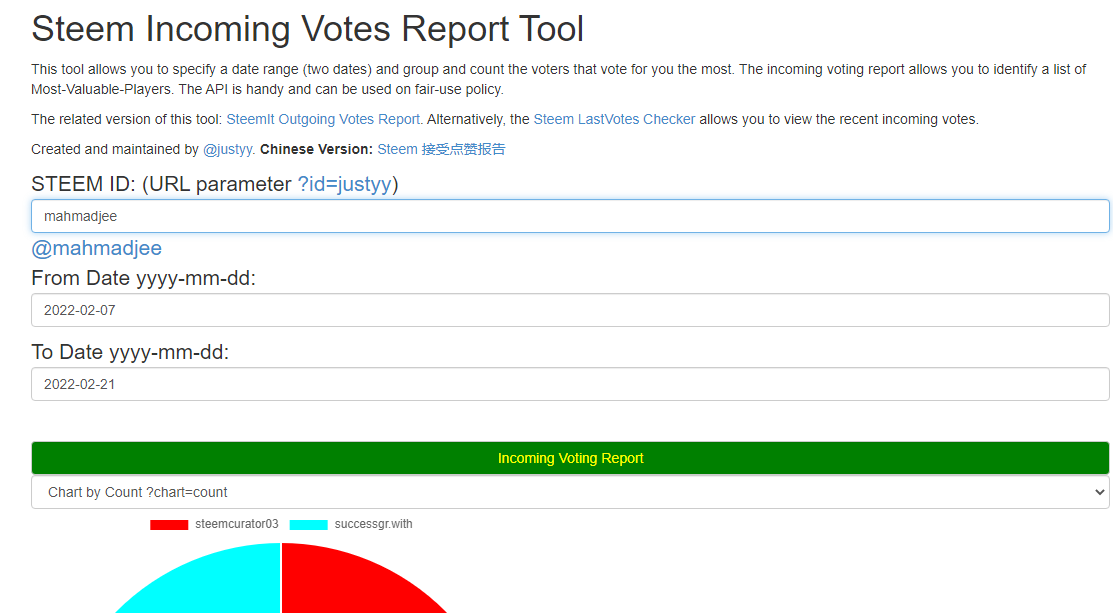1113x613 pixels.
Task: Visit the @justyy author profile link
Action: (x=227, y=149)
